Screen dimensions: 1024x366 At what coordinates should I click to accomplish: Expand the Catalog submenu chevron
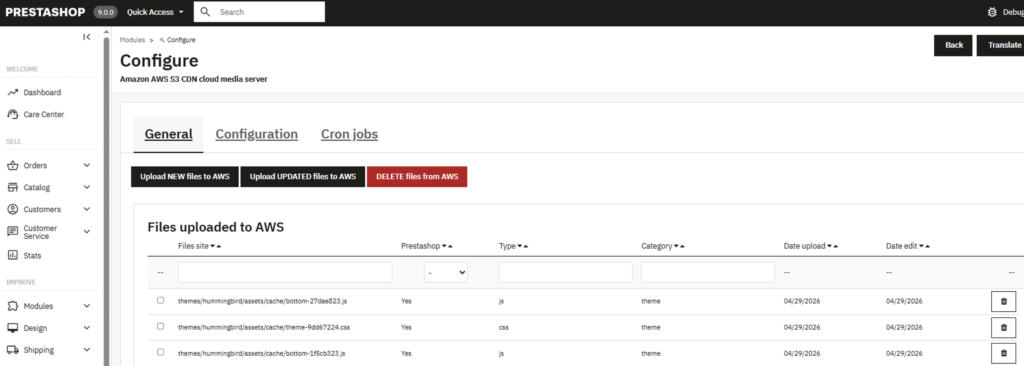point(87,188)
